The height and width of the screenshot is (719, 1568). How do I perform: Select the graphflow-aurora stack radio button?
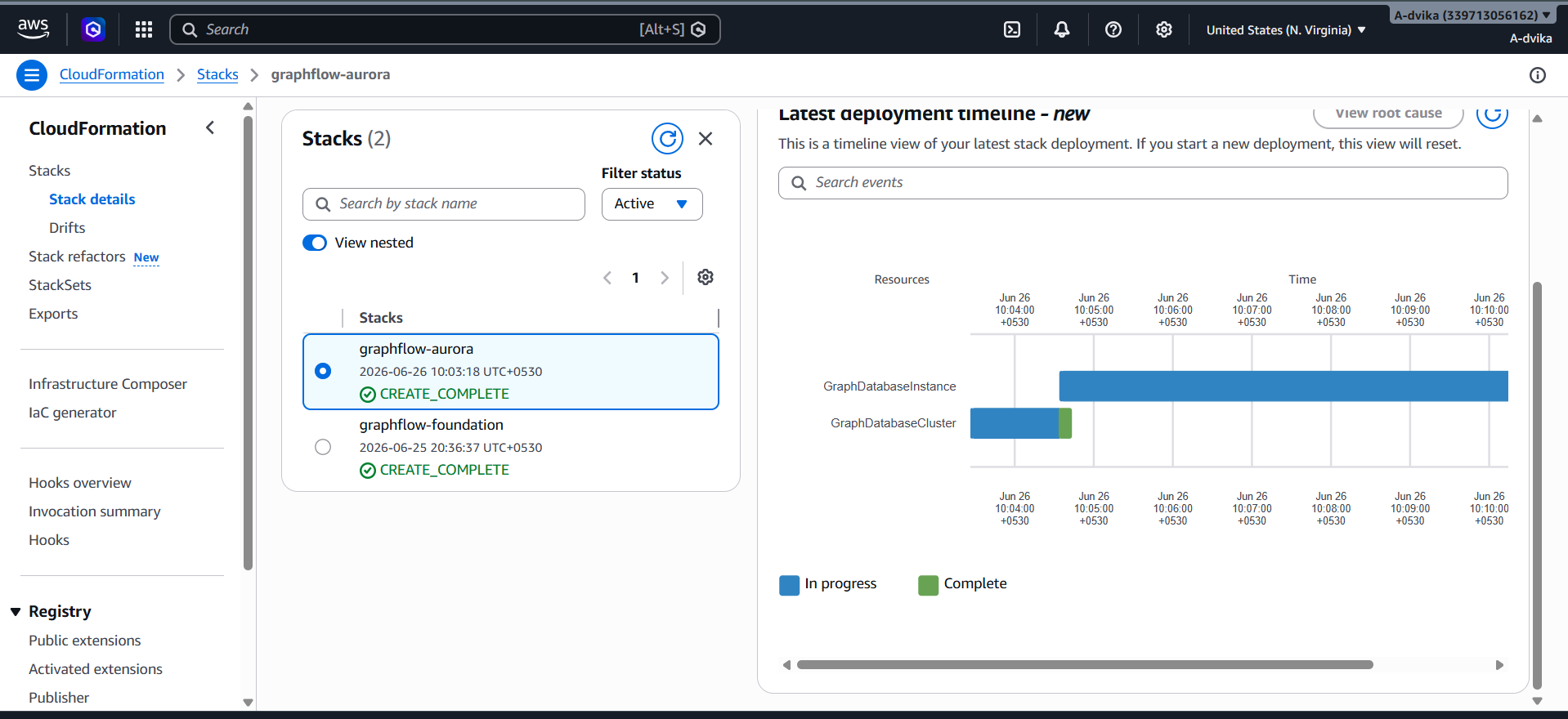point(323,371)
